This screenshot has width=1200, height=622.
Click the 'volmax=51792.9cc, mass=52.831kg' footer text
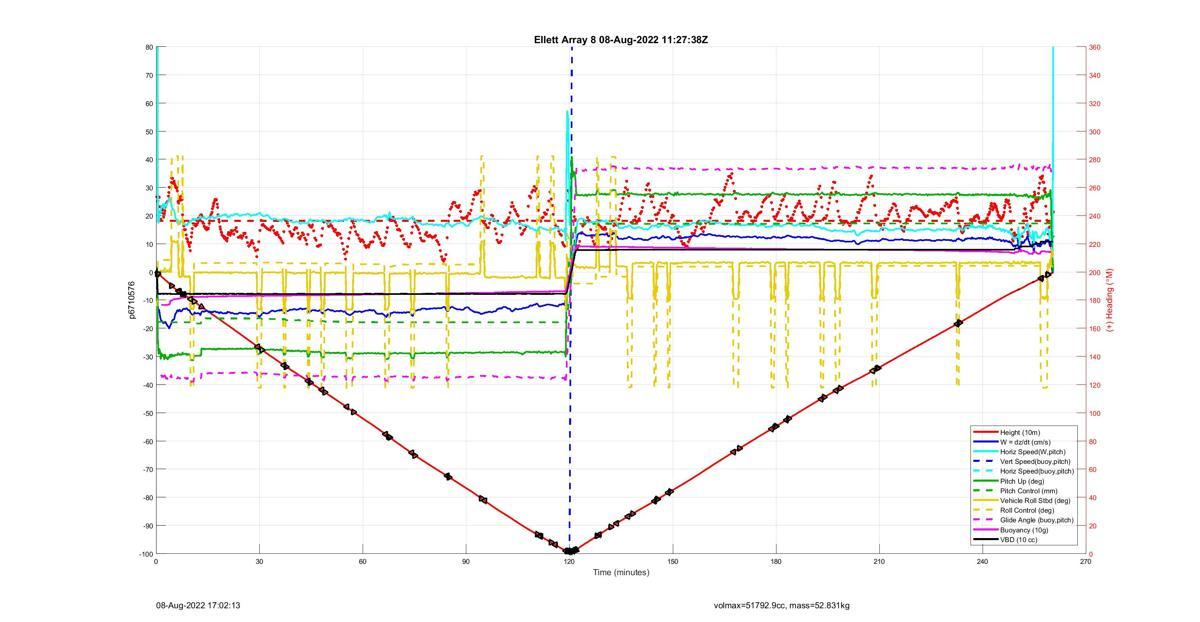tap(782, 605)
